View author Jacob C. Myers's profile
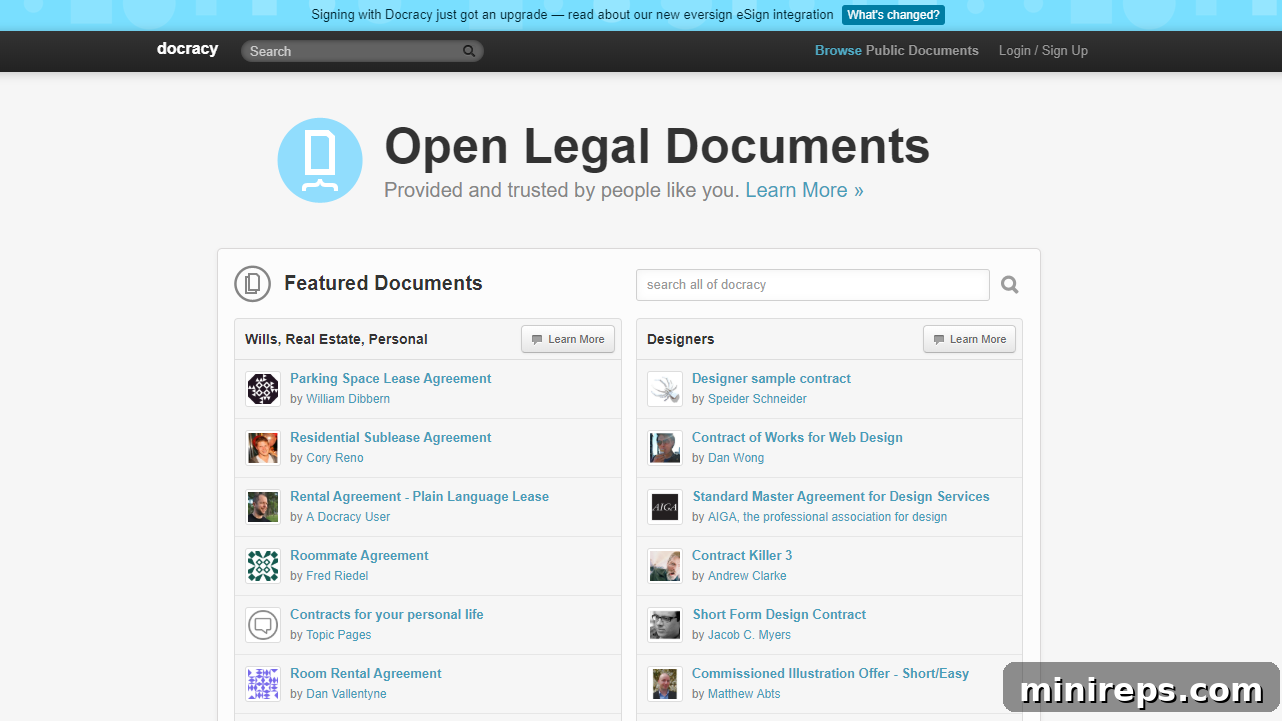The width and height of the screenshot is (1282, 721). pyautogui.click(x=749, y=634)
